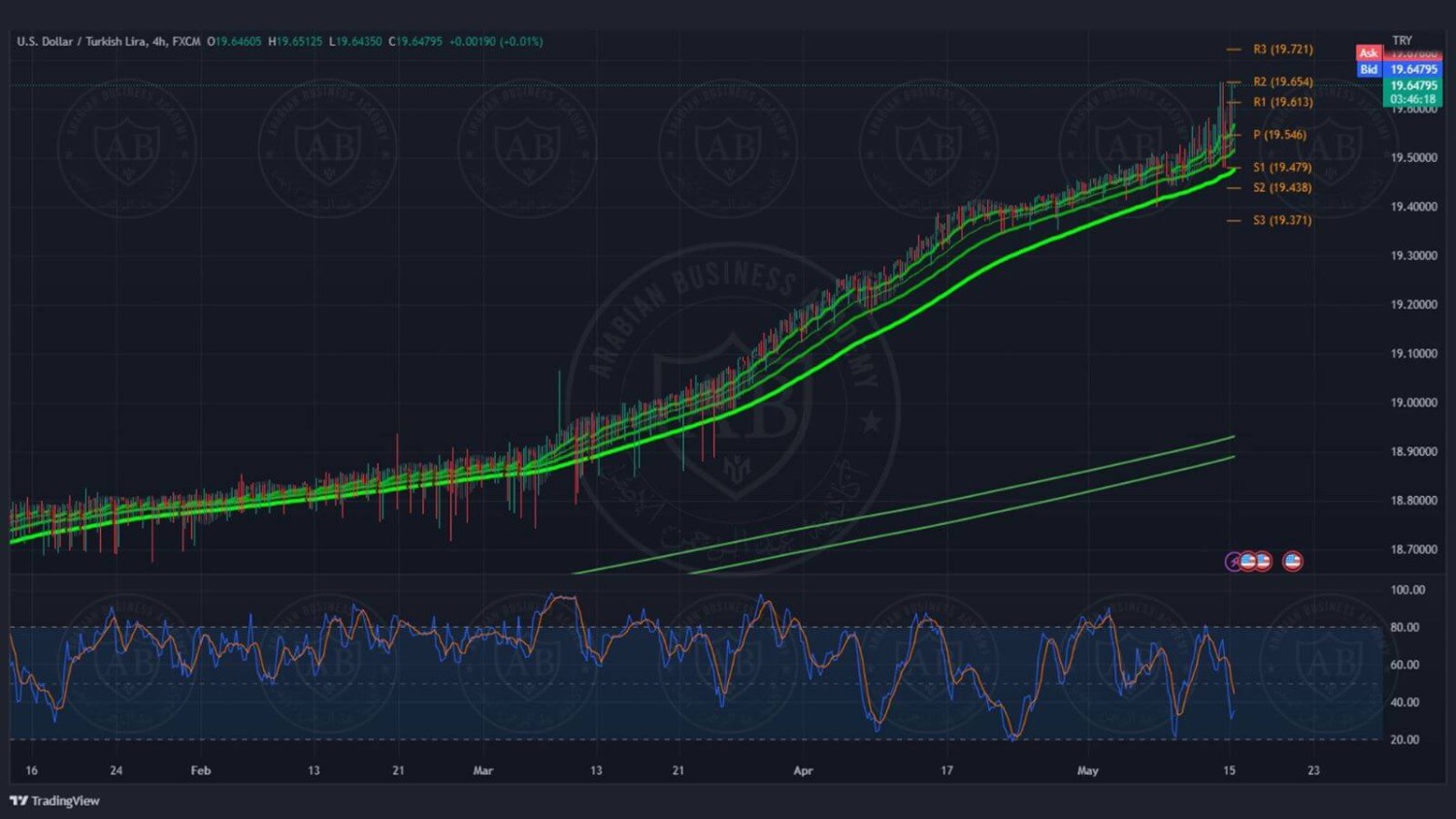Click 19.20000 on the price axis
The image size is (1456, 819).
[x=1413, y=305]
